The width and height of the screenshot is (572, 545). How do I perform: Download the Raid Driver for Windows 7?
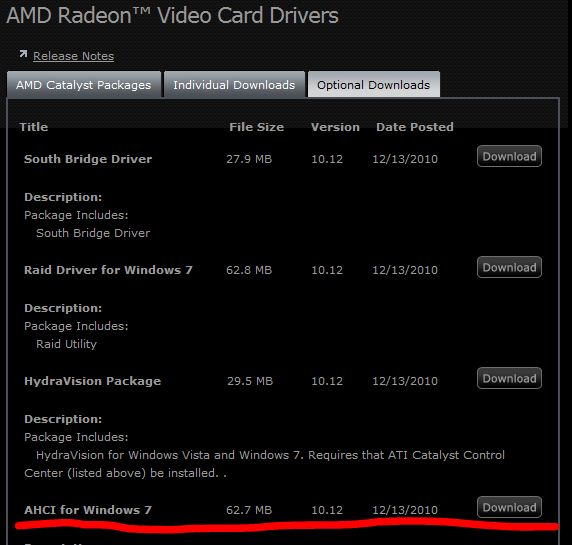click(x=509, y=267)
